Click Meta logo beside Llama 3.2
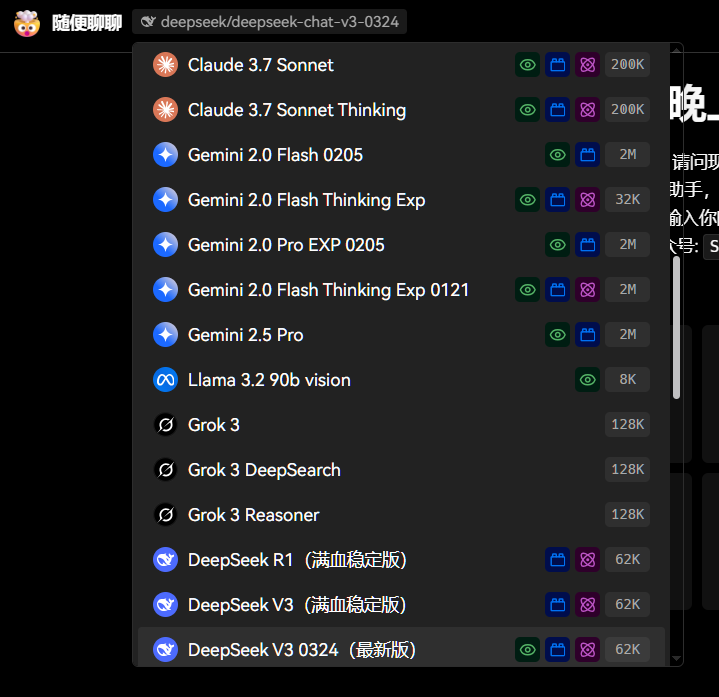The height and width of the screenshot is (697, 719). 166,379
